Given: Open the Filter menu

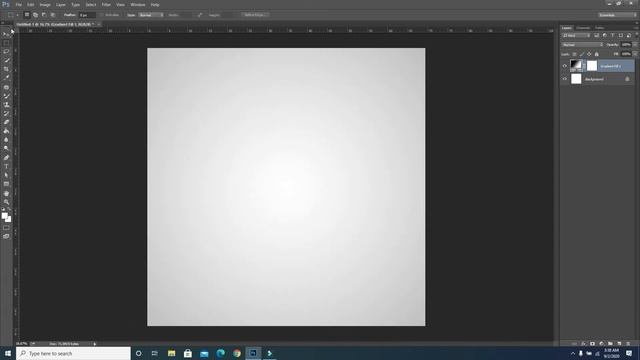Looking at the screenshot, I should (106, 5).
